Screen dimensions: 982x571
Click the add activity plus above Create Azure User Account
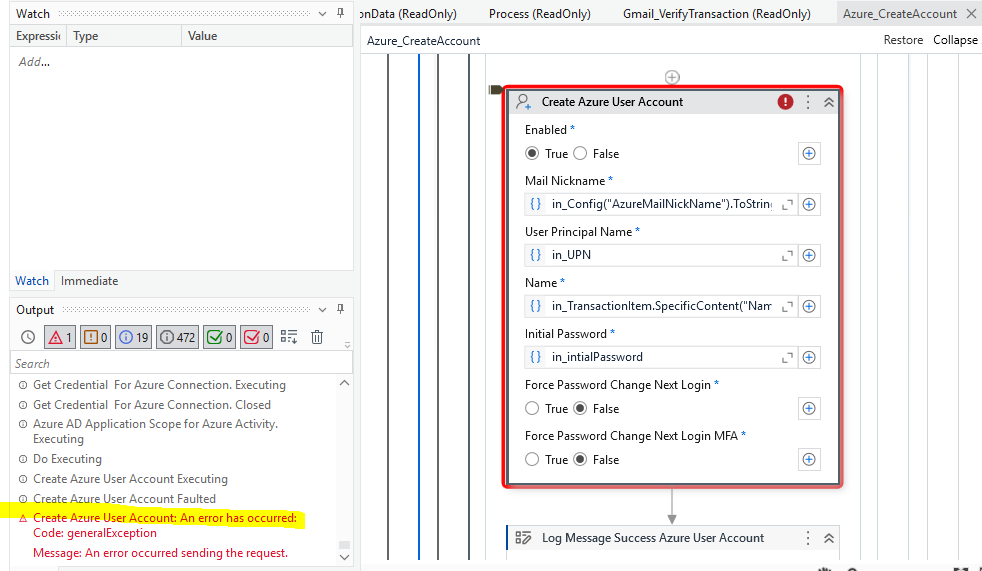672,77
